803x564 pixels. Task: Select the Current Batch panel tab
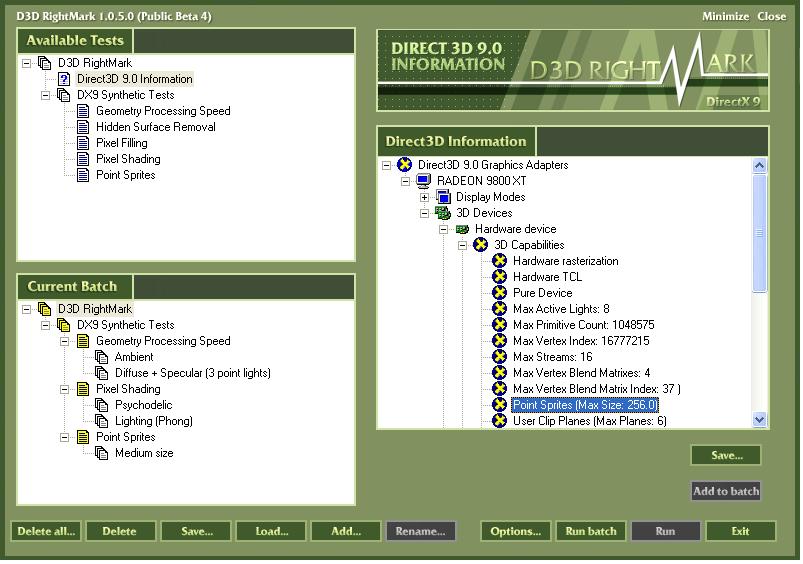tap(75, 286)
